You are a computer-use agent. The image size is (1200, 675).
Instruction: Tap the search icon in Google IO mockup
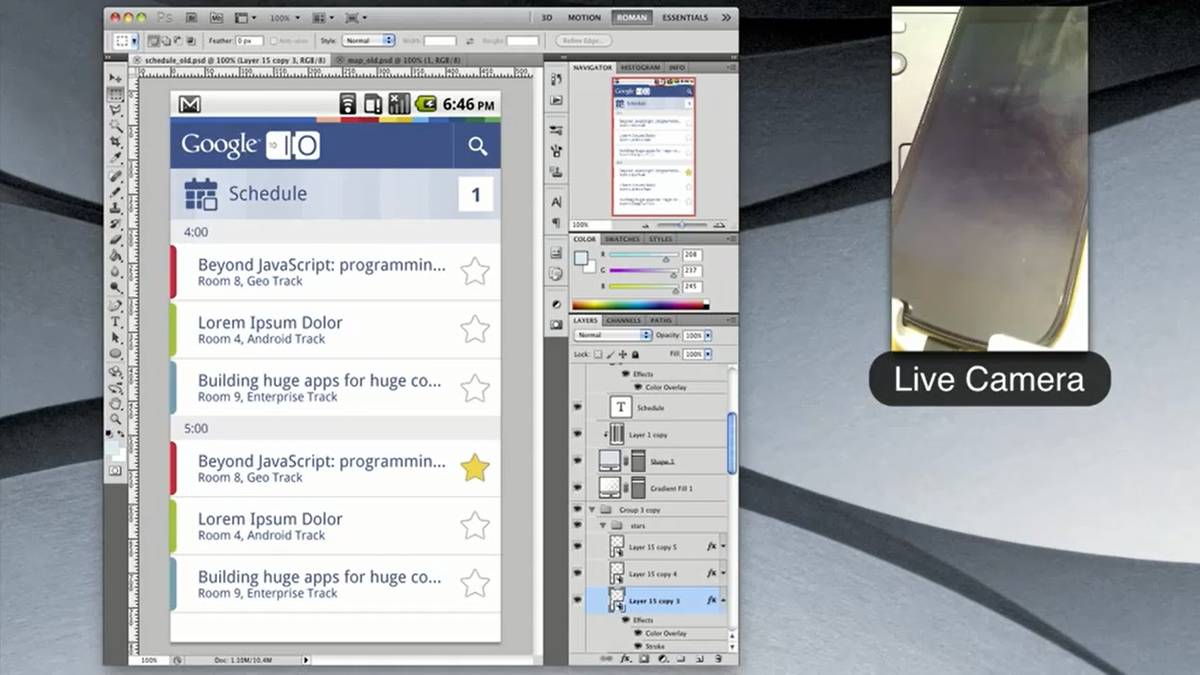[478, 146]
